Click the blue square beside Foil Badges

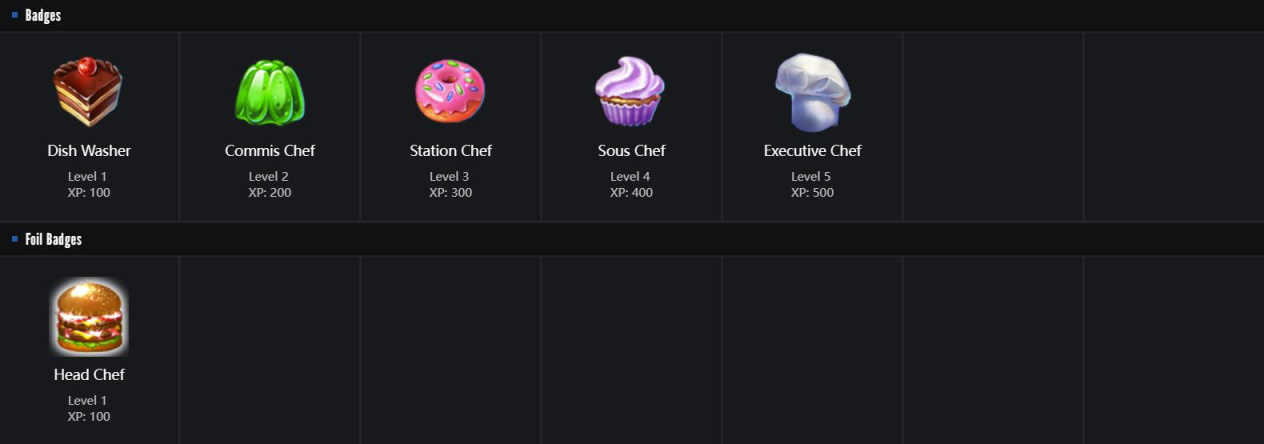15,239
